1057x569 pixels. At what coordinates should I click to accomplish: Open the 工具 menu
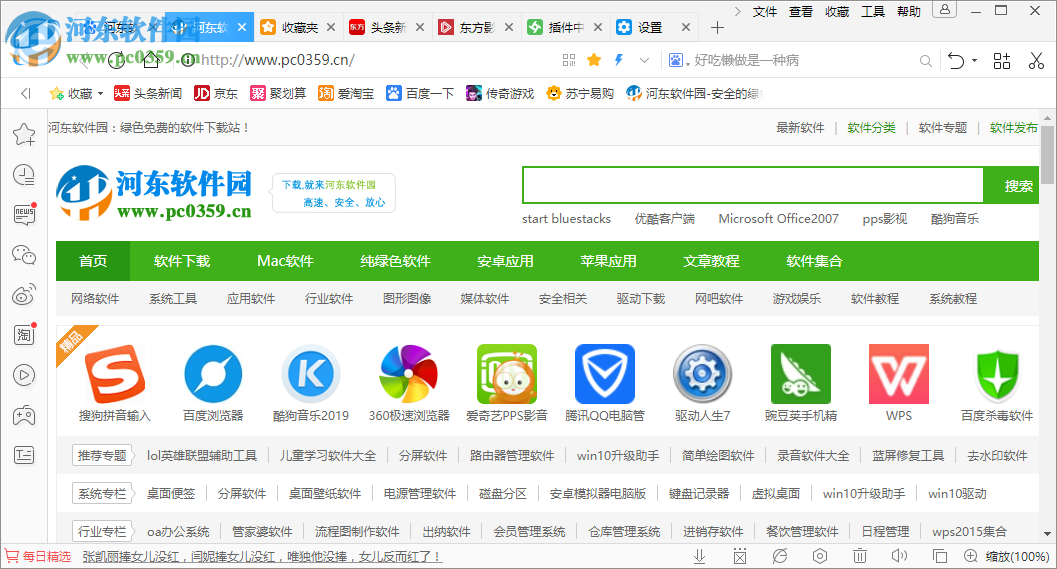pyautogui.click(x=873, y=11)
